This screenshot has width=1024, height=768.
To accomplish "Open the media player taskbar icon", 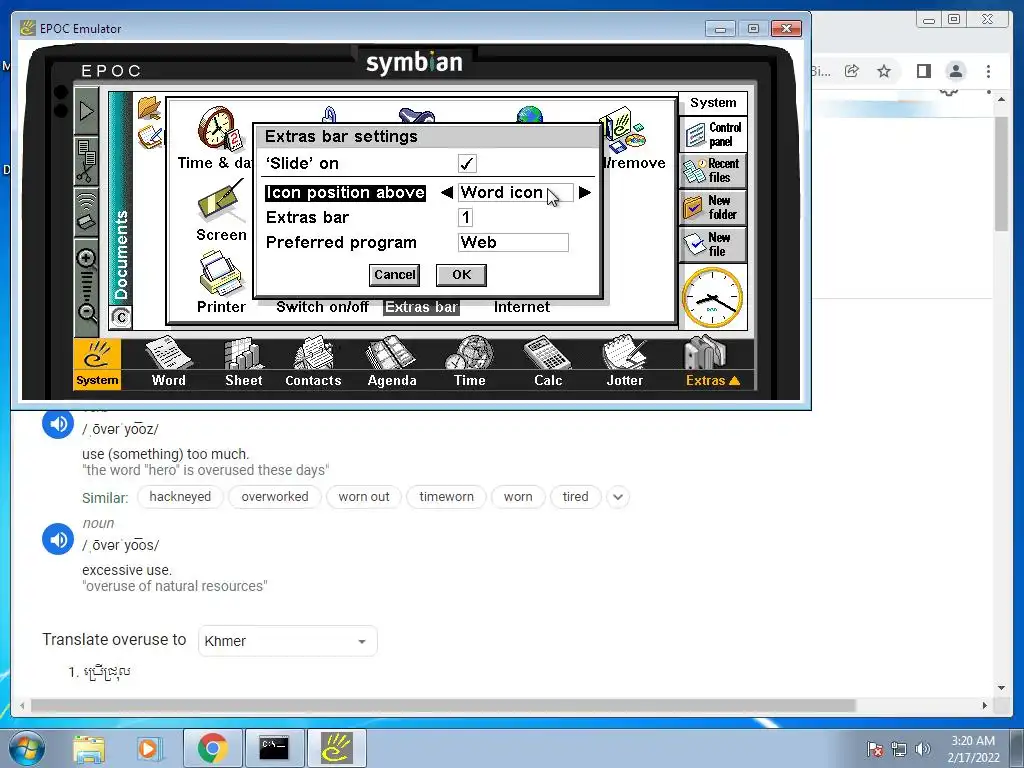I will (149, 749).
